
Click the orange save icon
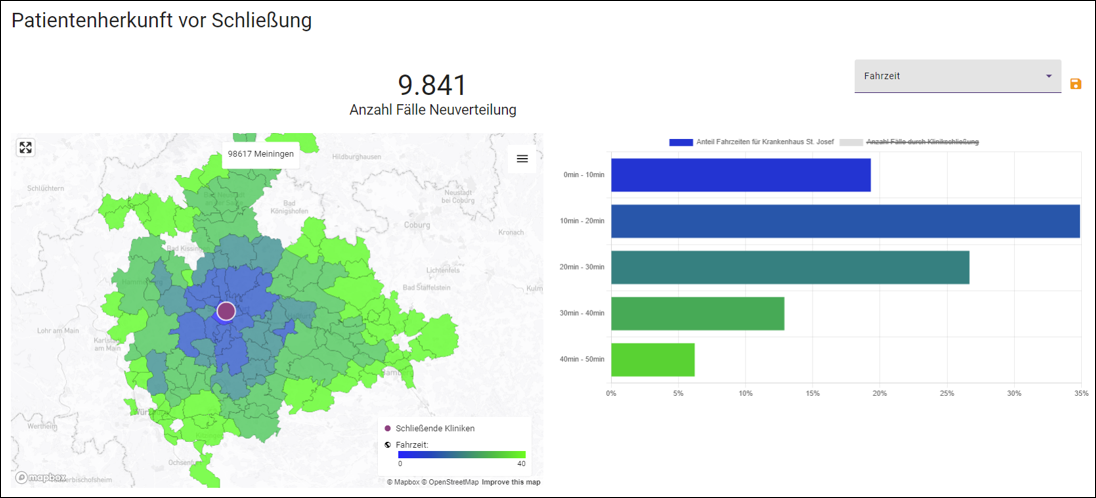pos(1076,84)
